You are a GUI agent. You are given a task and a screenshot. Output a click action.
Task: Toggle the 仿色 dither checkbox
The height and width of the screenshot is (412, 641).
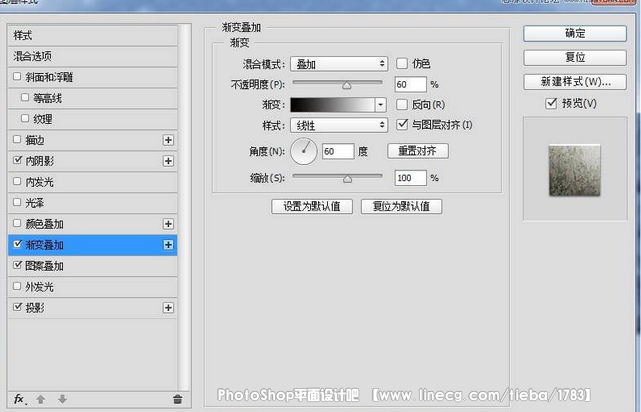click(402, 63)
